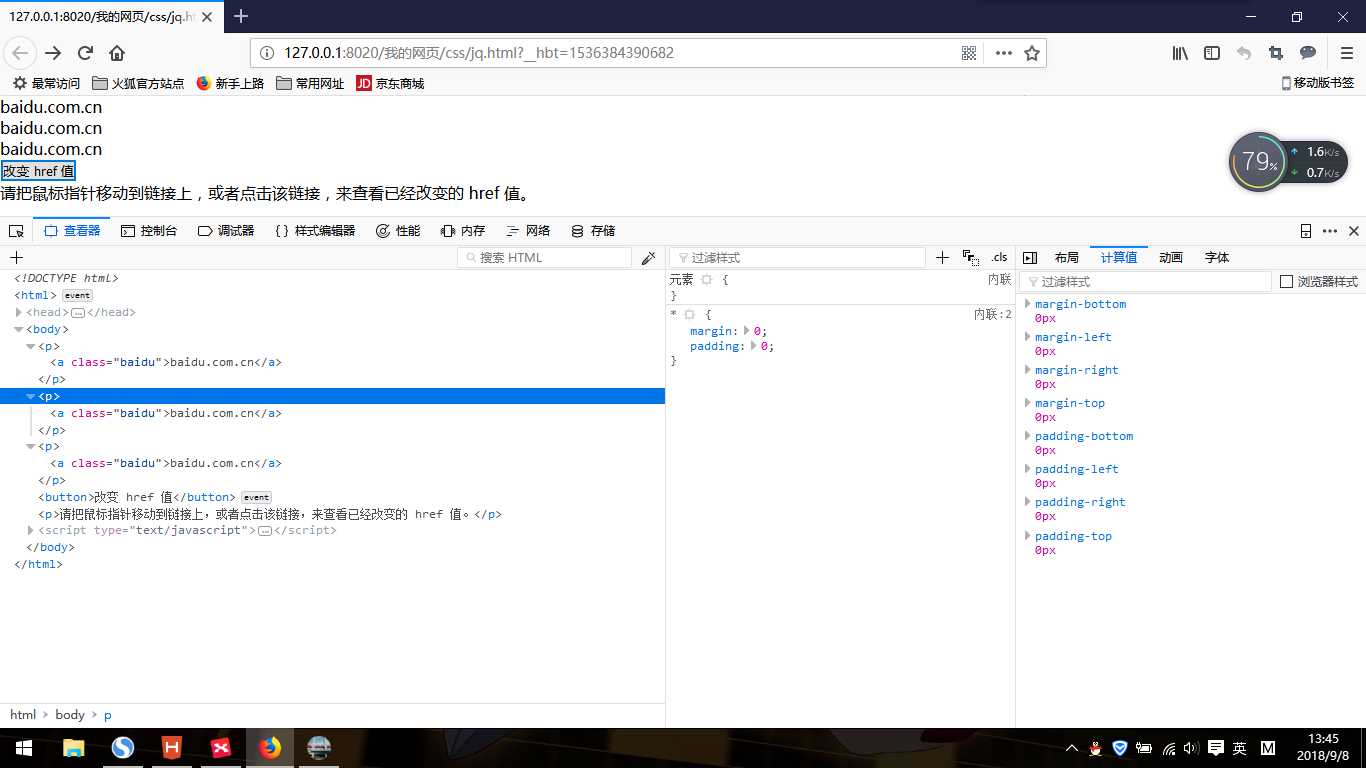Viewport: 1366px width, 768px height.
Task: Switch to 动画 animations sidebar tab
Action: click(1171, 258)
